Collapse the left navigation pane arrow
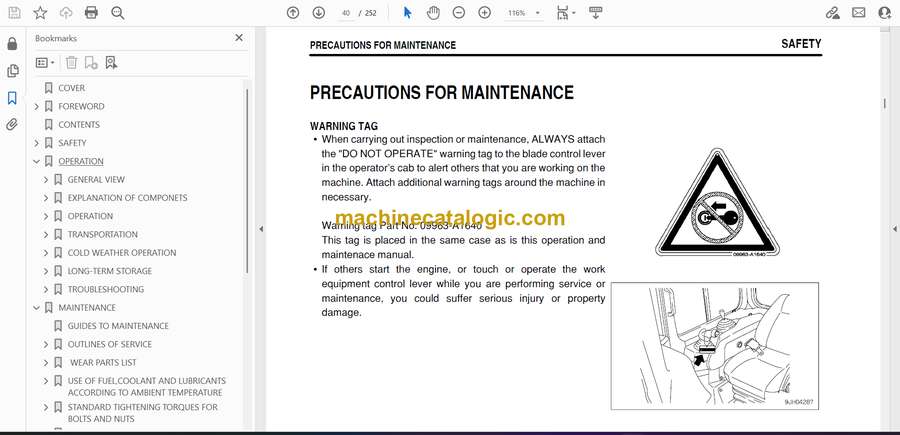Viewport: 900px width, 435px height. tap(261, 229)
